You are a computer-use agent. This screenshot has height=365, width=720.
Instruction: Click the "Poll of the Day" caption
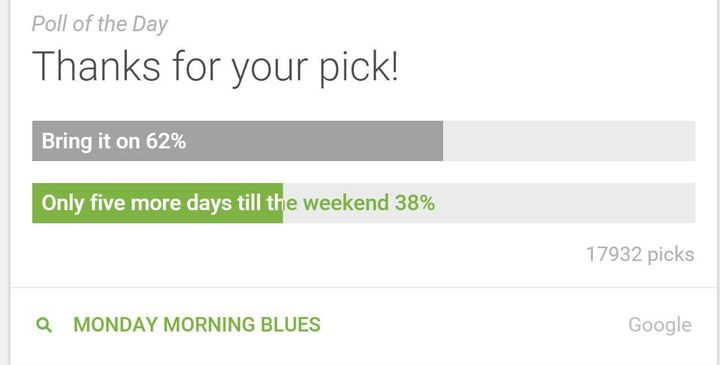pos(100,24)
